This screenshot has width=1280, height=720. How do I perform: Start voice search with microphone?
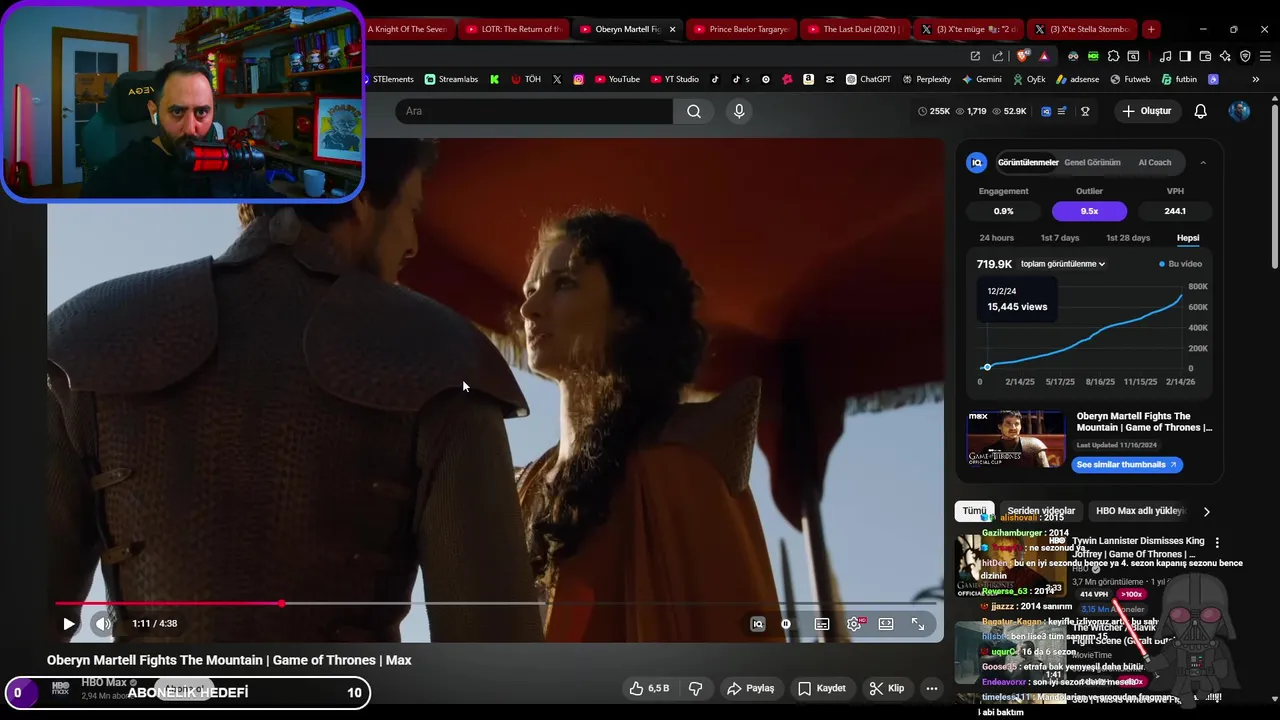tap(739, 111)
